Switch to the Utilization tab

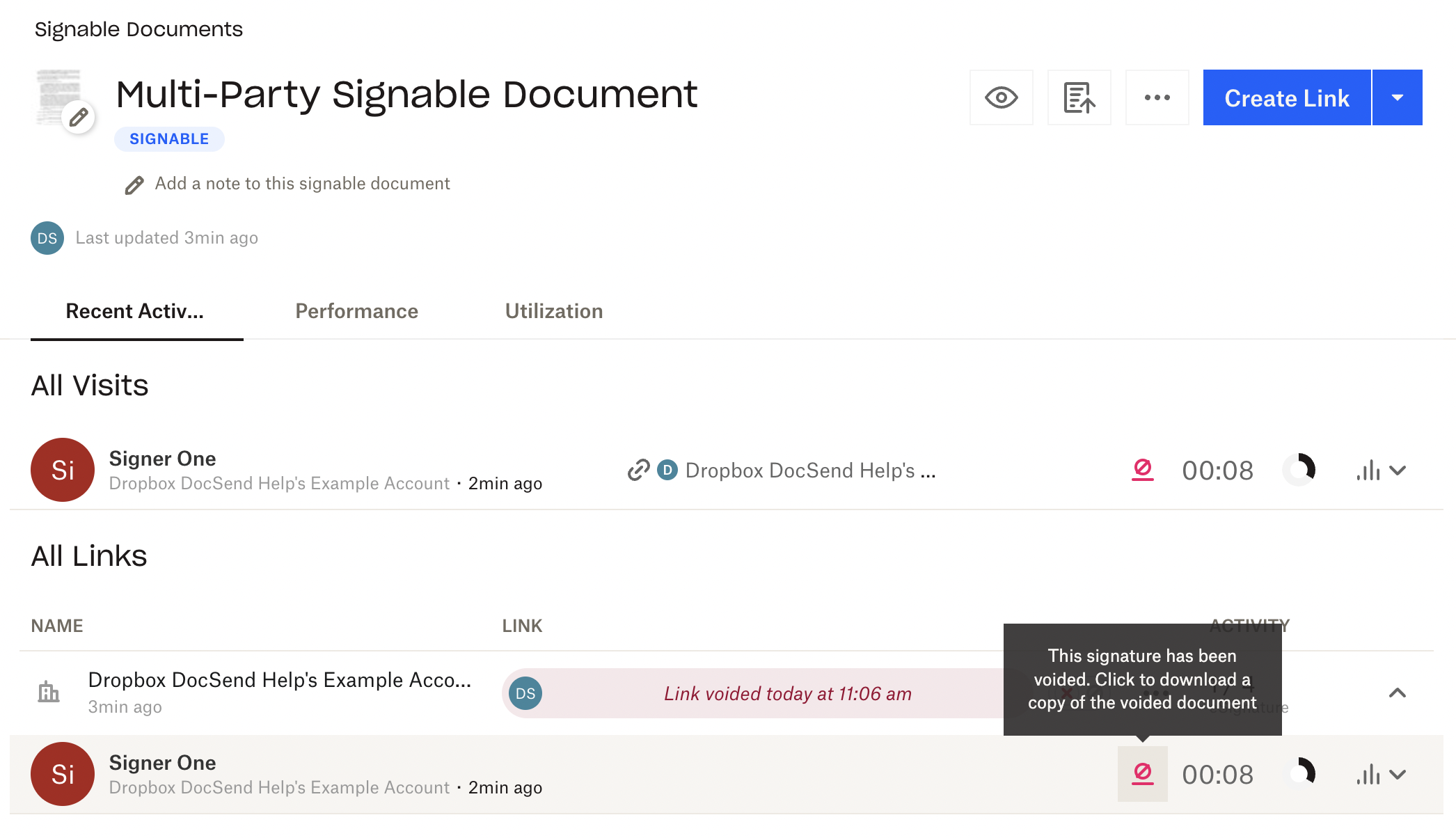tap(554, 311)
